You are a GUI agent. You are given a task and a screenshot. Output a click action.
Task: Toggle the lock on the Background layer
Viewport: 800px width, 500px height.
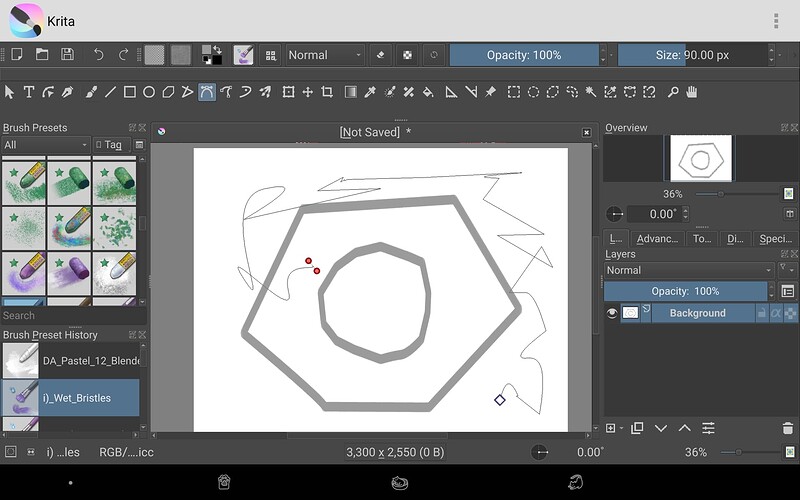point(762,313)
